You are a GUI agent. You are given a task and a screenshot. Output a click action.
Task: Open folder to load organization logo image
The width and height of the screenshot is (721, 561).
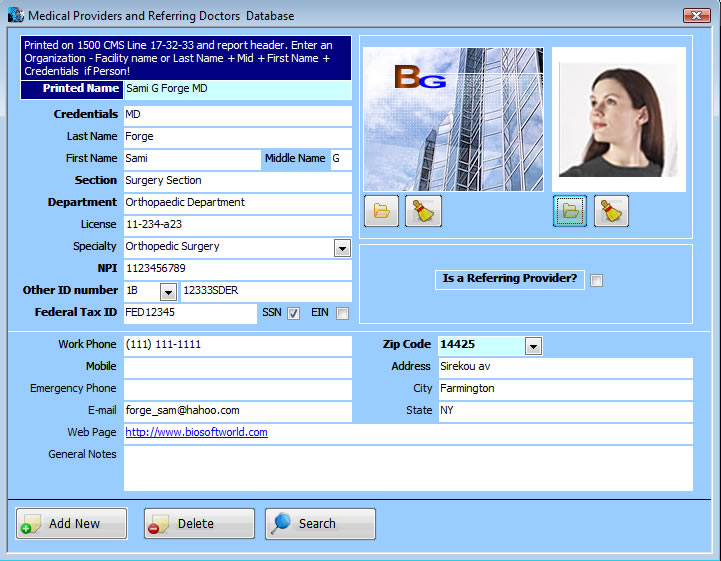pyautogui.click(x=381, y=211)
